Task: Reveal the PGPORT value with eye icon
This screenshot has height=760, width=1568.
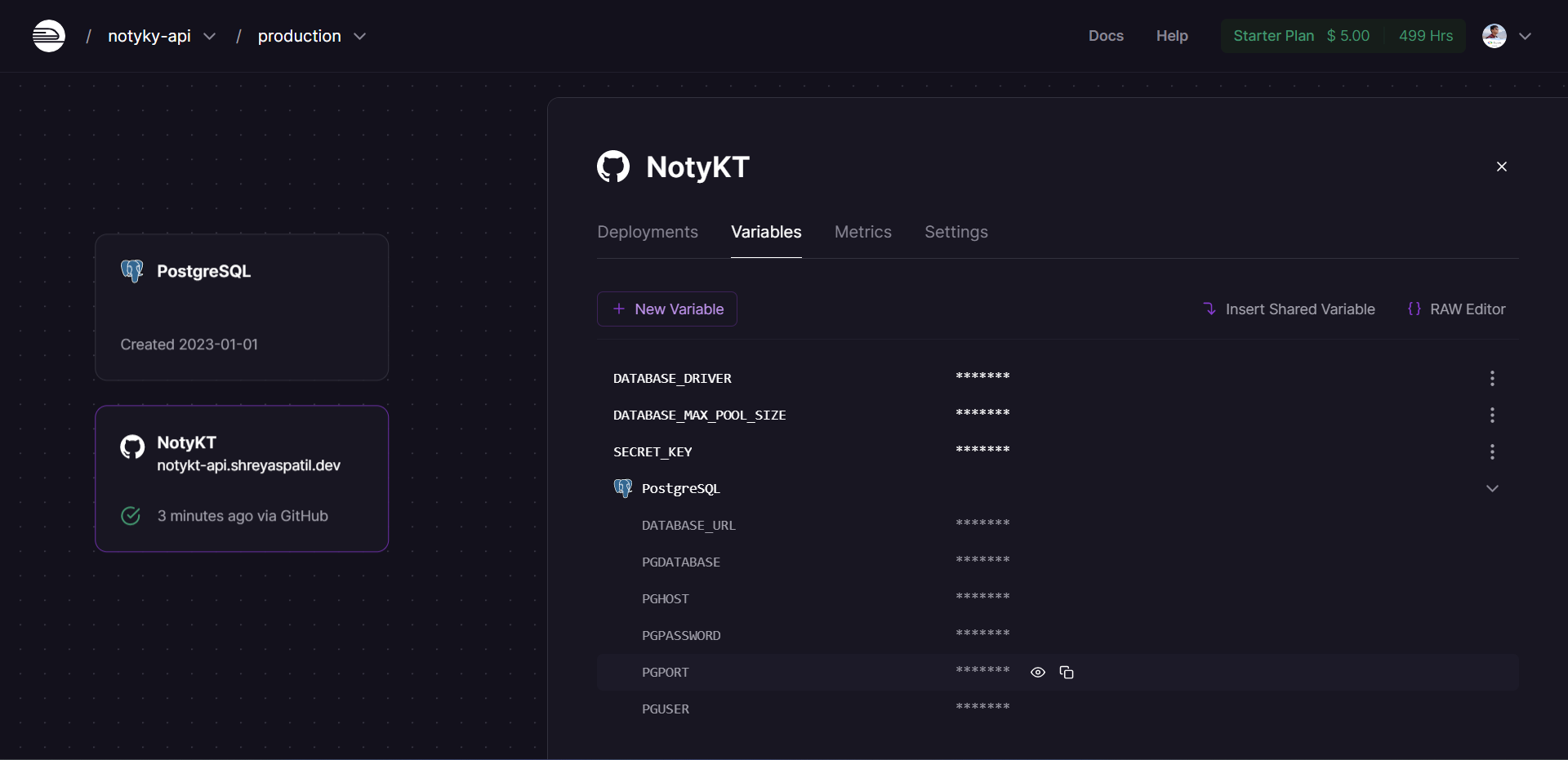Action: pos(1038,673)
